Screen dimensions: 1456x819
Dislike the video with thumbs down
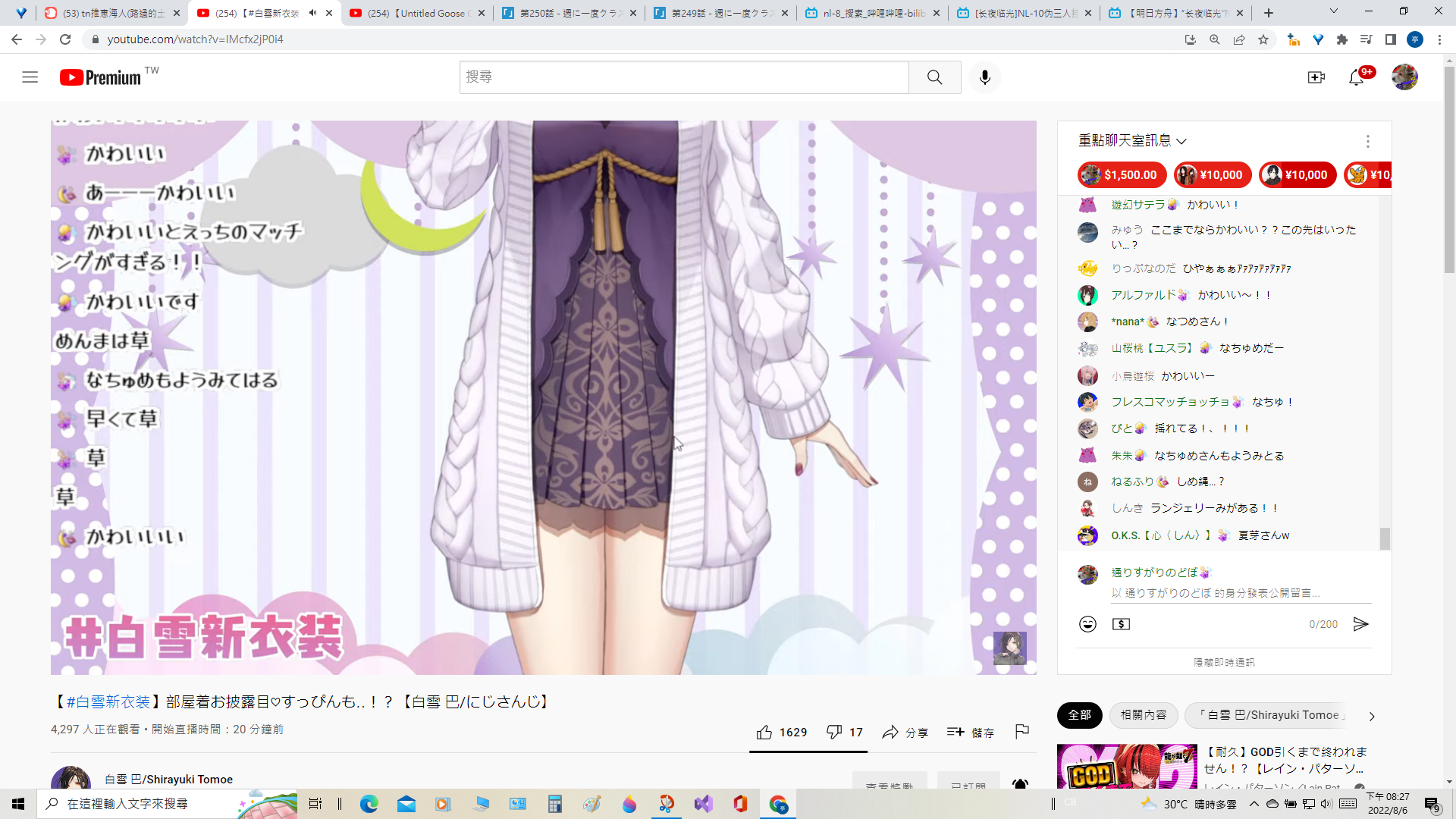tap(844, 733)
